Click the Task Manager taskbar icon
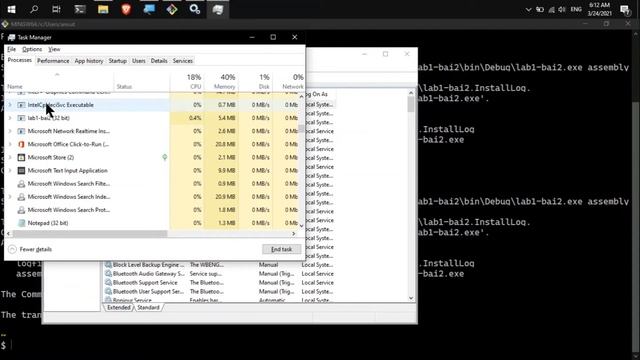This screenshot has width=640, height=360. tap(218, 9)
